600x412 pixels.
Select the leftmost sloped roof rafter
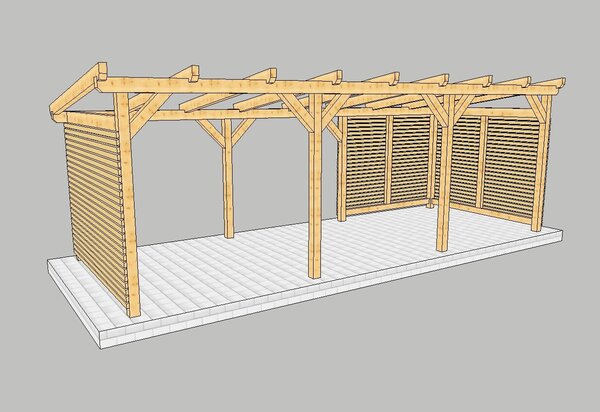[78, 89]
